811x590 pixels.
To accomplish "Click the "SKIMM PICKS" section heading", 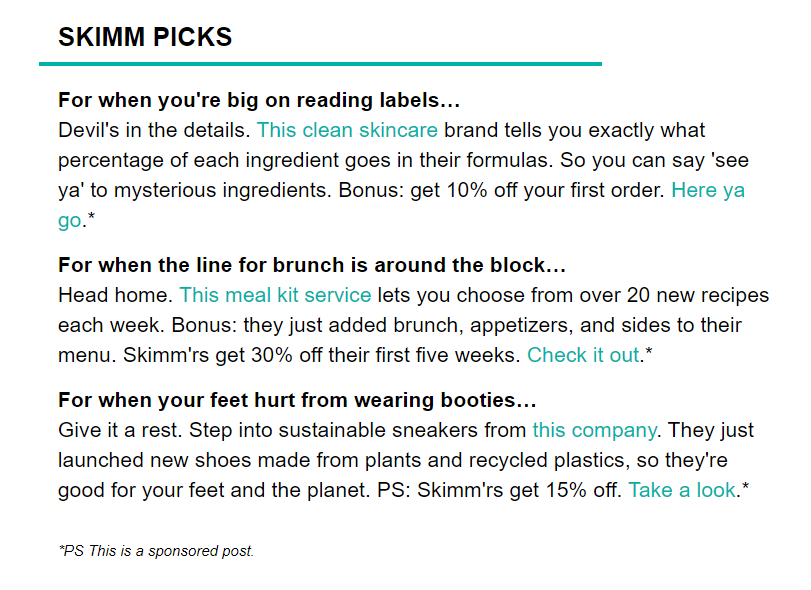I will [145, 37].
